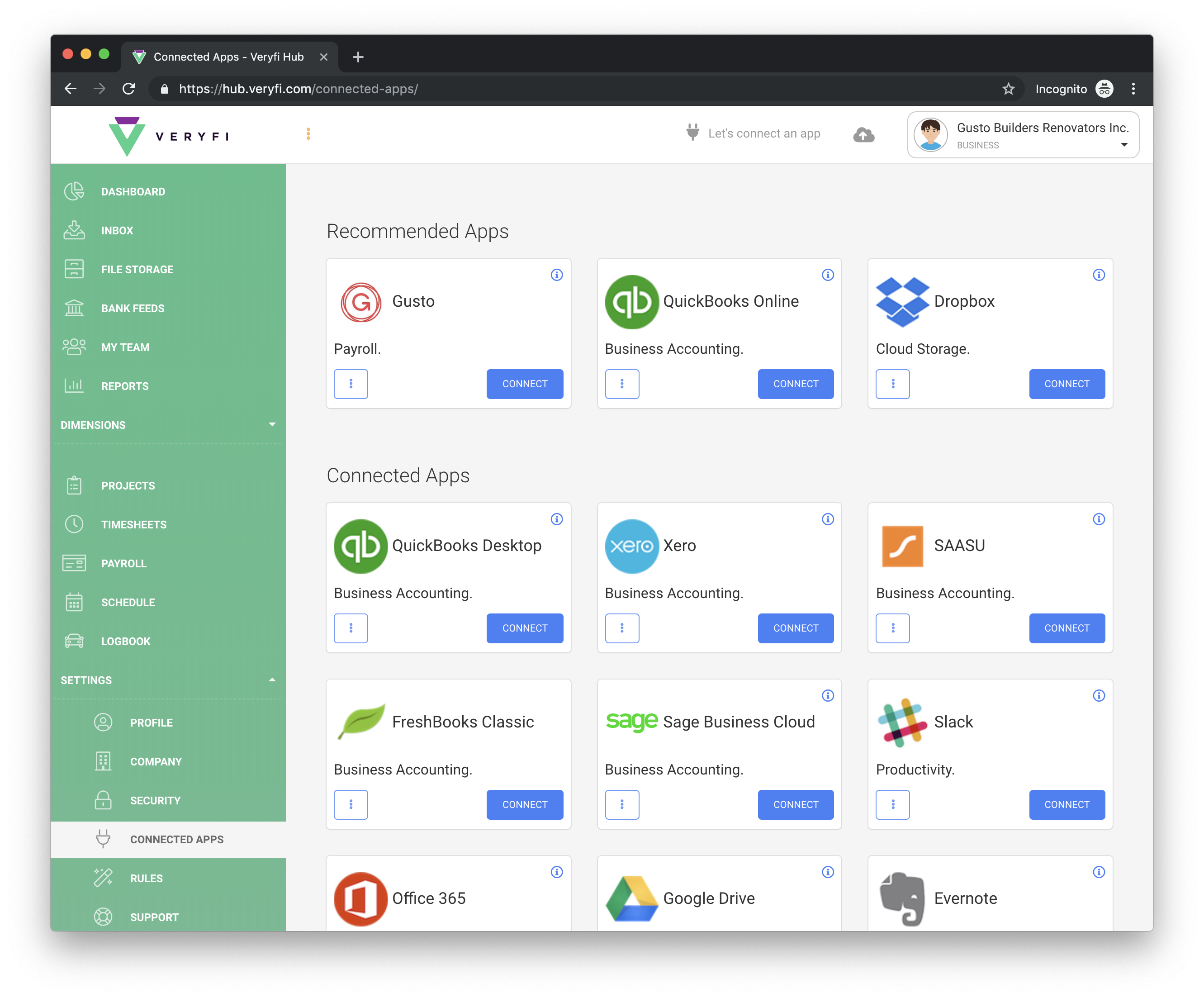Connect the Gusto app
Screen dimensions: 1204x998
pyautogui.click(x=525, y=384)
